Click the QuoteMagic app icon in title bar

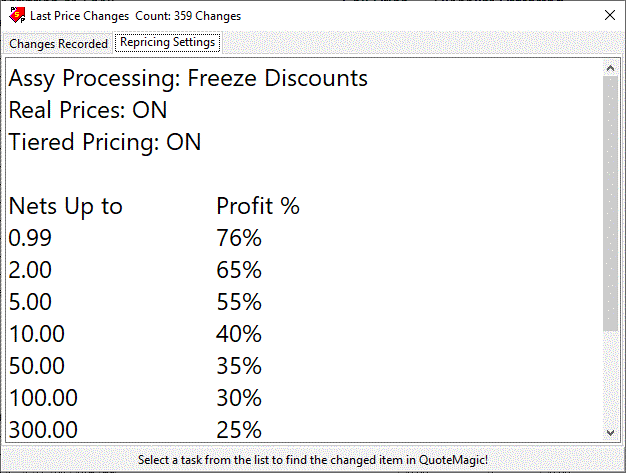coord(17,16)
